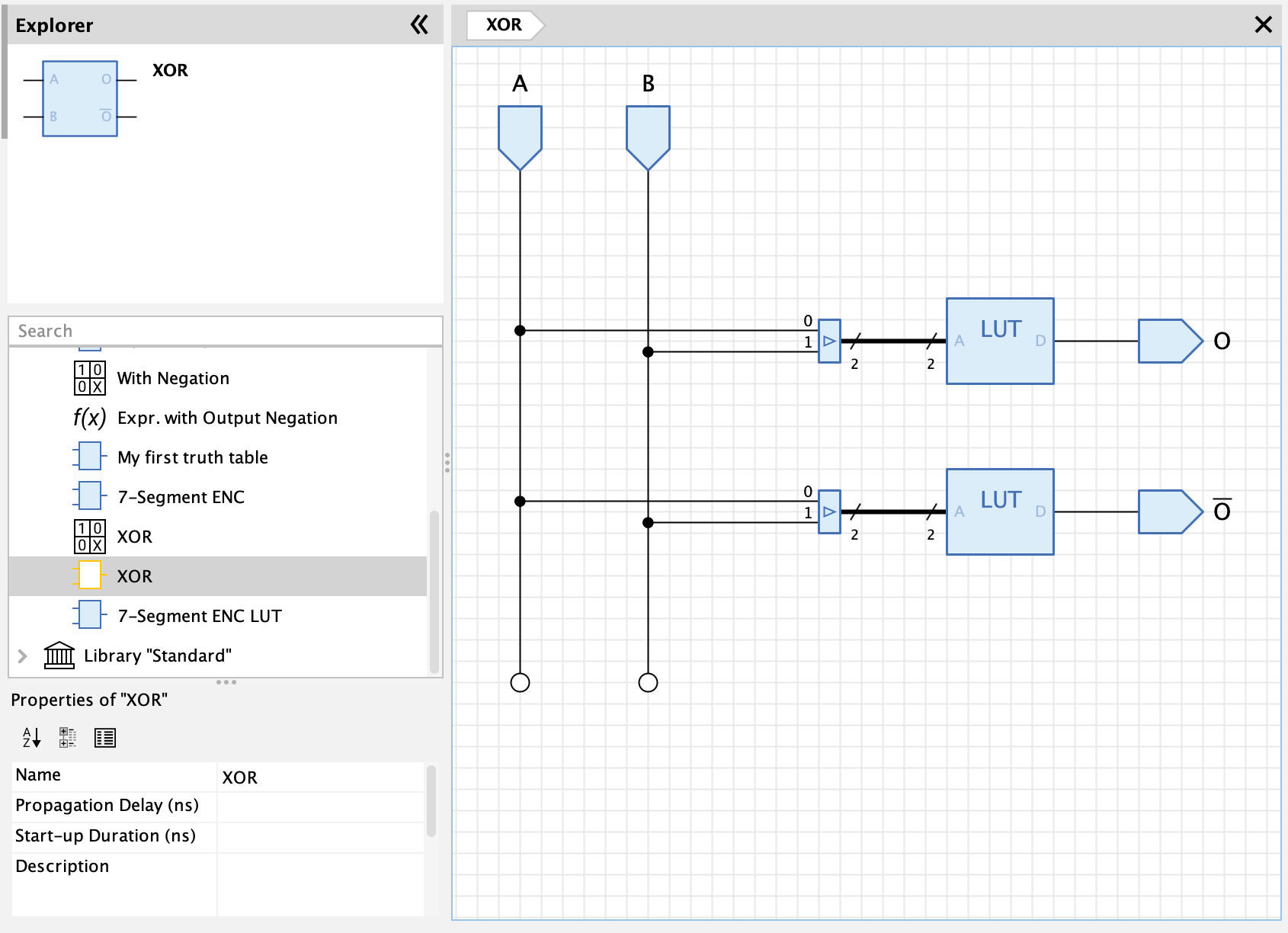Screen dimensions: 1288x933
Task: Grab the explorer tree vertical scrollbar
Action: [434, 592]
